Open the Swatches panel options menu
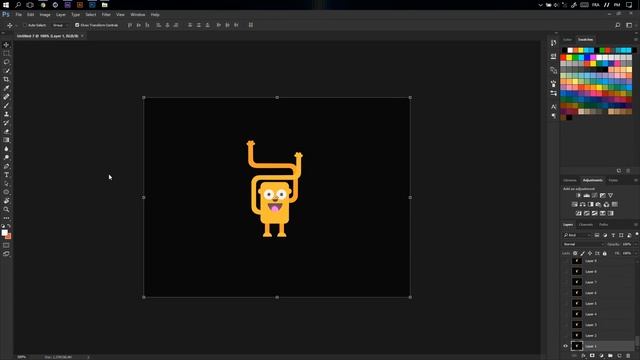The image size is (640, 360). [x=636, y=40]
